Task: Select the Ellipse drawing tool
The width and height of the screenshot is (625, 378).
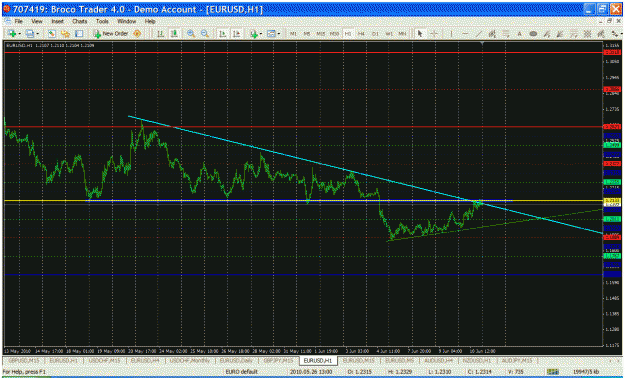Action: (533, 34)
